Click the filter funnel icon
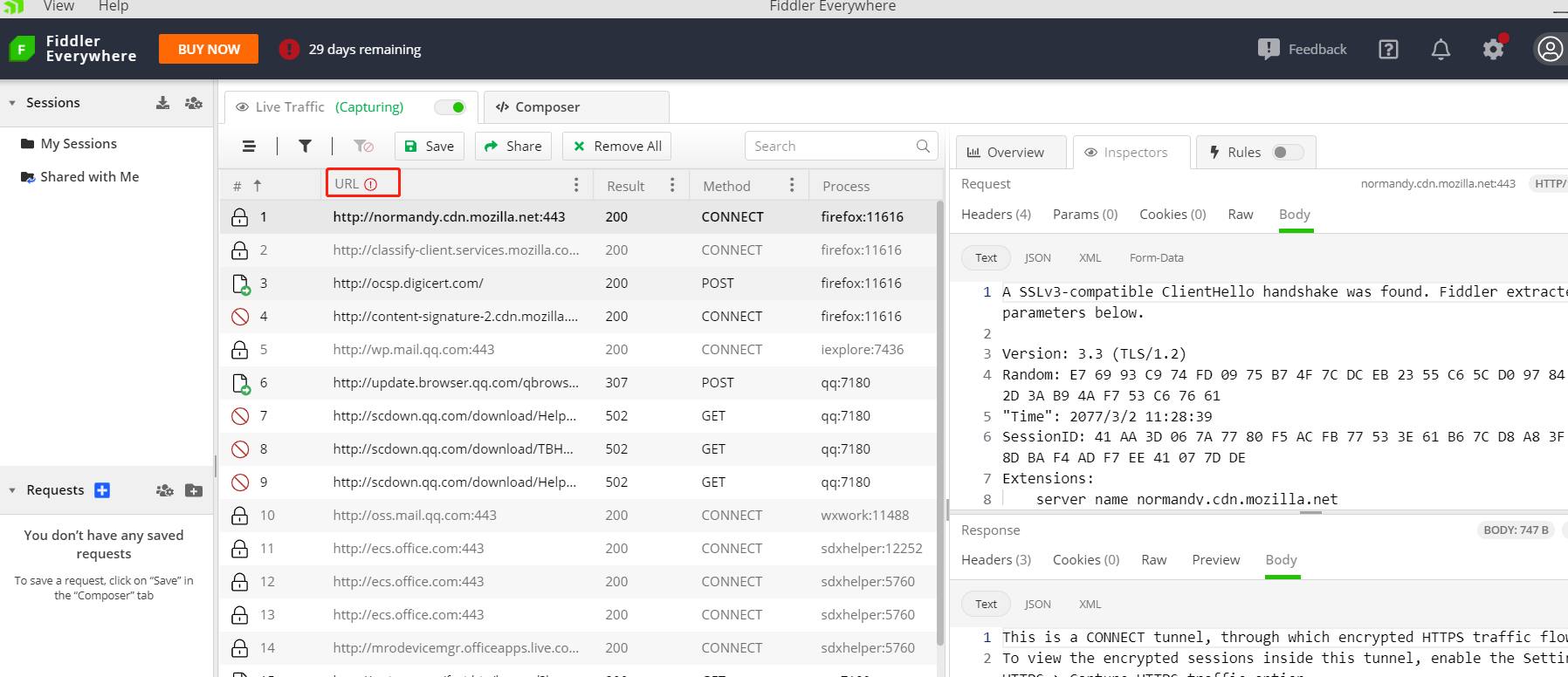 305,147
